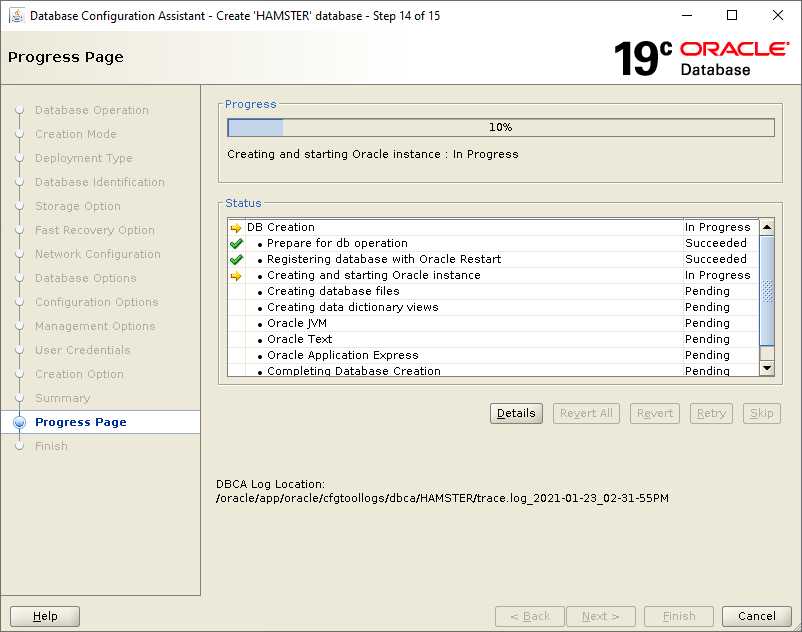Click Creating and starting Oracle instance list row
This screenshot has width=802, height=632.
493,275
